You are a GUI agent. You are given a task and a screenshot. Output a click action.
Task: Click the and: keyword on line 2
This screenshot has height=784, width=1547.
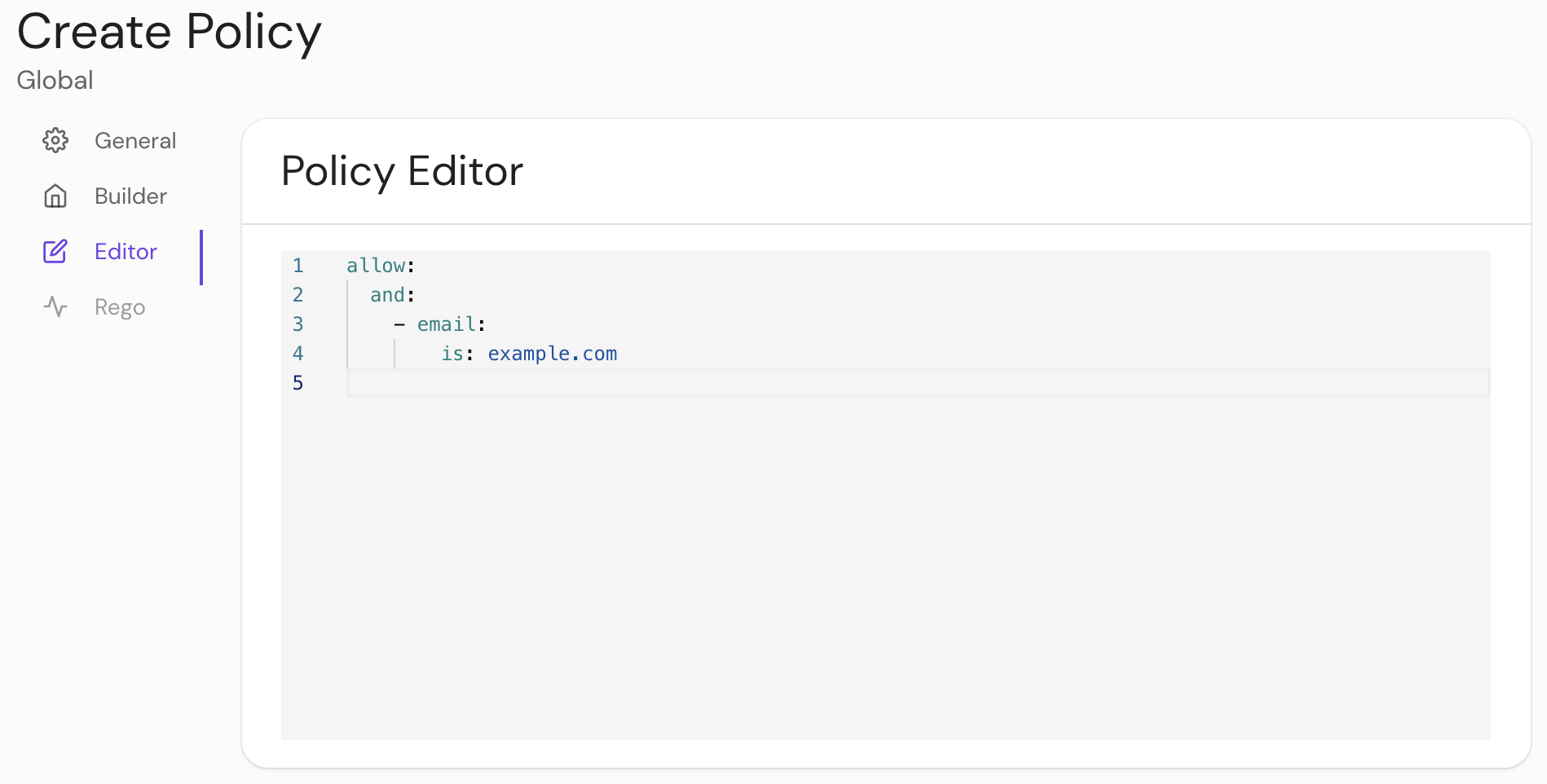coord(389,294)
